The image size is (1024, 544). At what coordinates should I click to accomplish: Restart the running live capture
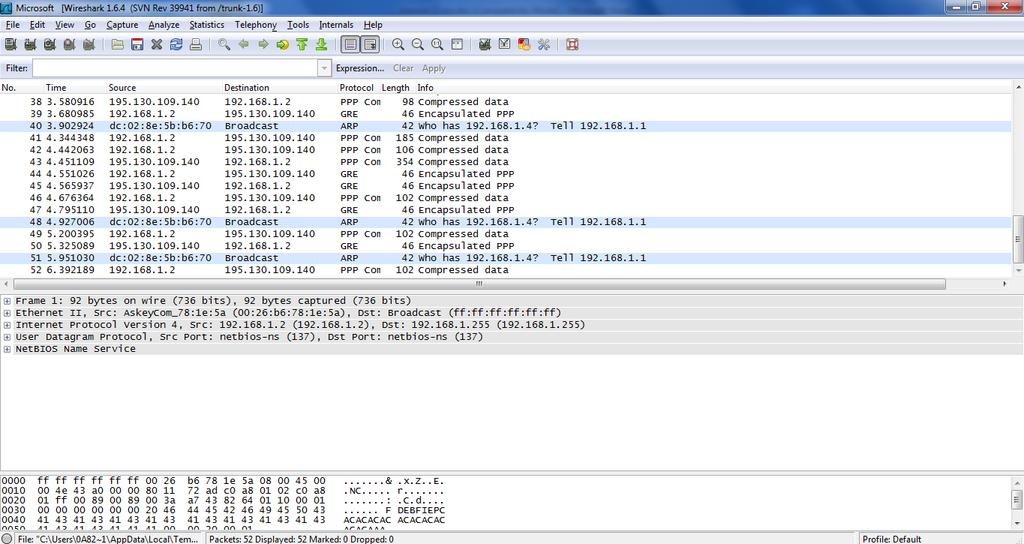pyautogui.click(x=89, y=44)
